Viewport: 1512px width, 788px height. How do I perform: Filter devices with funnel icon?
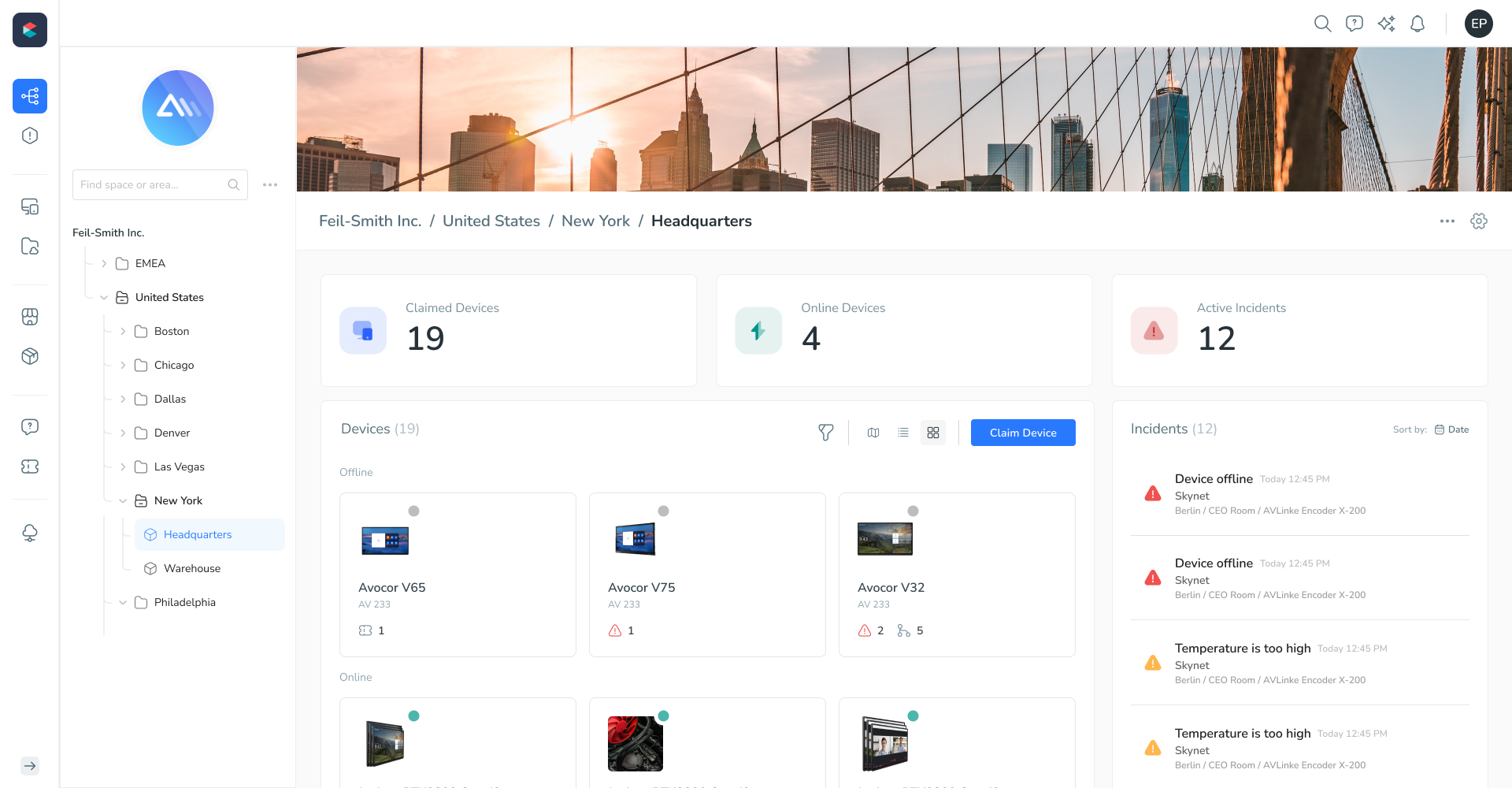click(825, 433)
